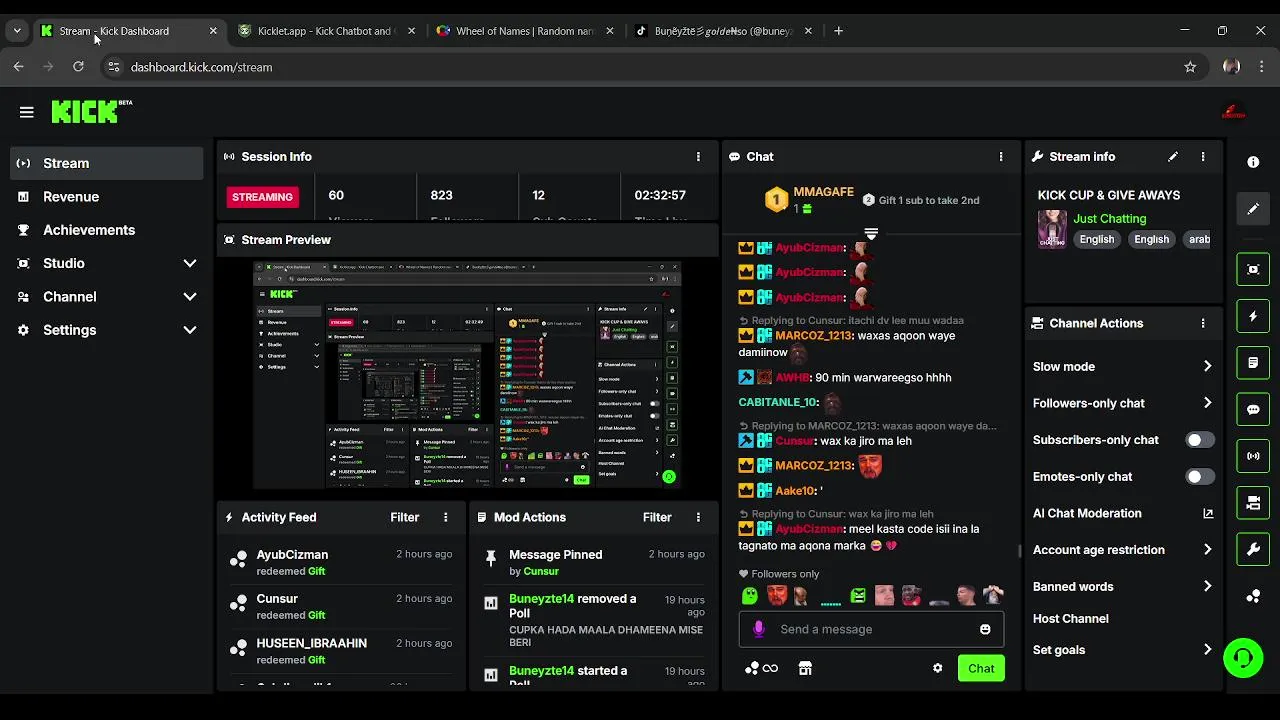Open a new browser tab
This screenshot has width=1280, height=720.
(x=838, y=31)
